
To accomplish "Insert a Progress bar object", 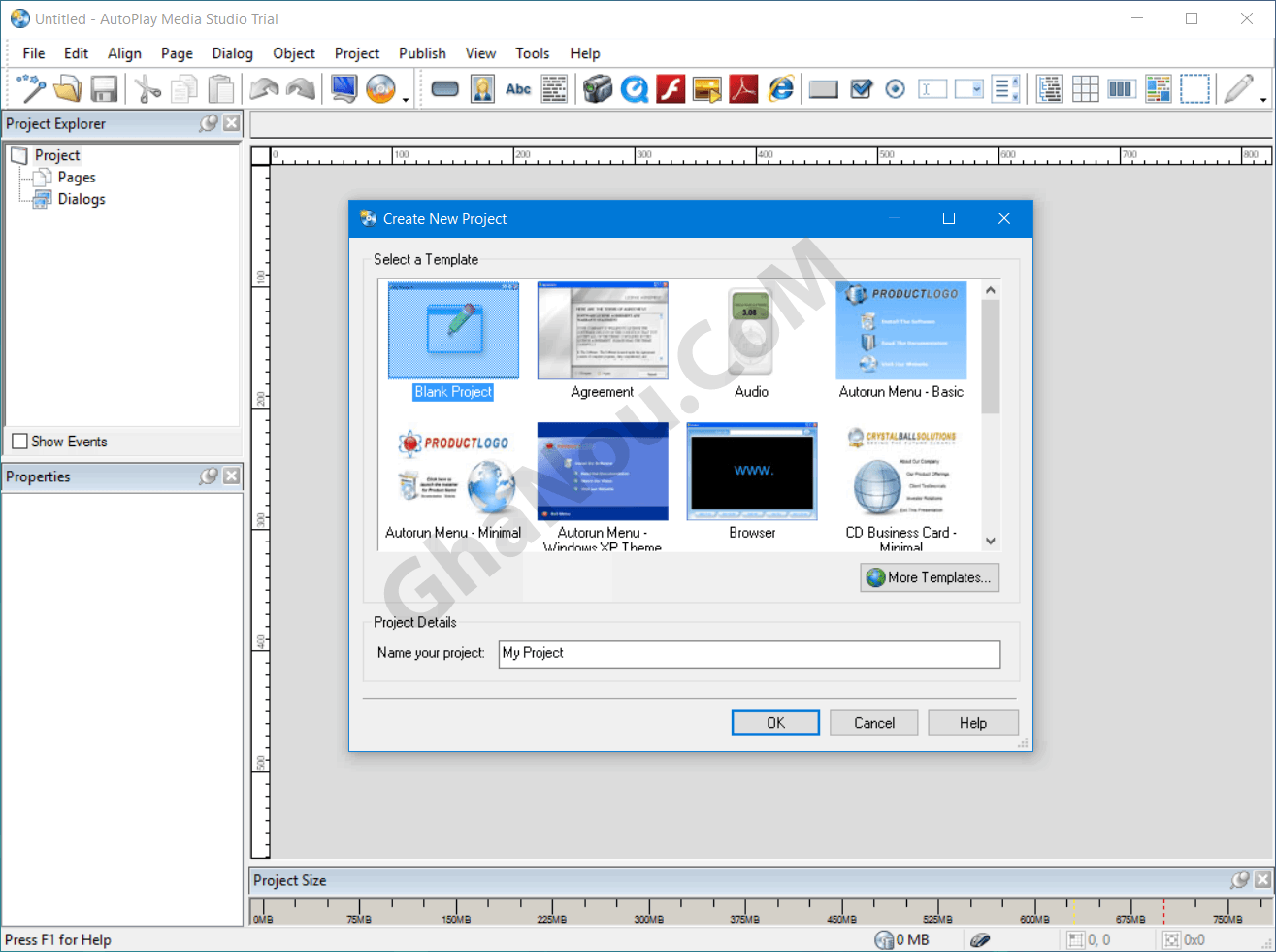I will (1121, 89).
